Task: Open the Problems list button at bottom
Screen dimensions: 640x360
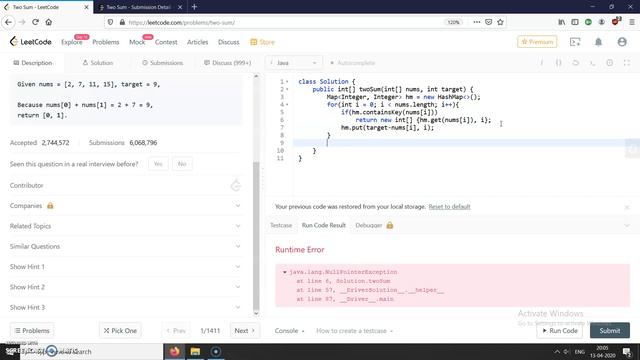Action: 32,331
